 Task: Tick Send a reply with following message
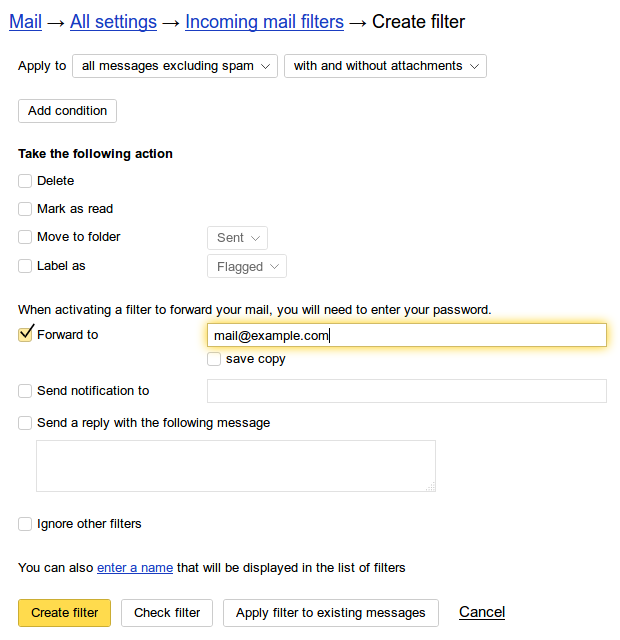(25, 423)
